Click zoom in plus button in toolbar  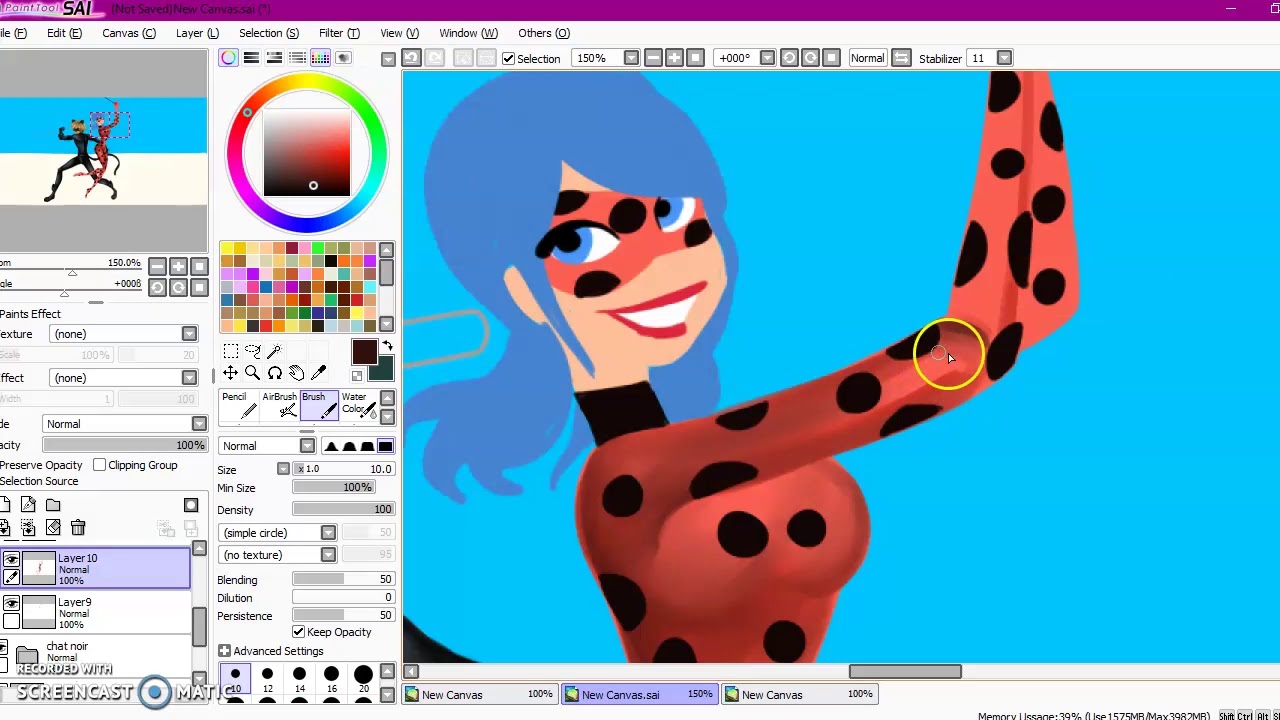(x=674, y=58)
